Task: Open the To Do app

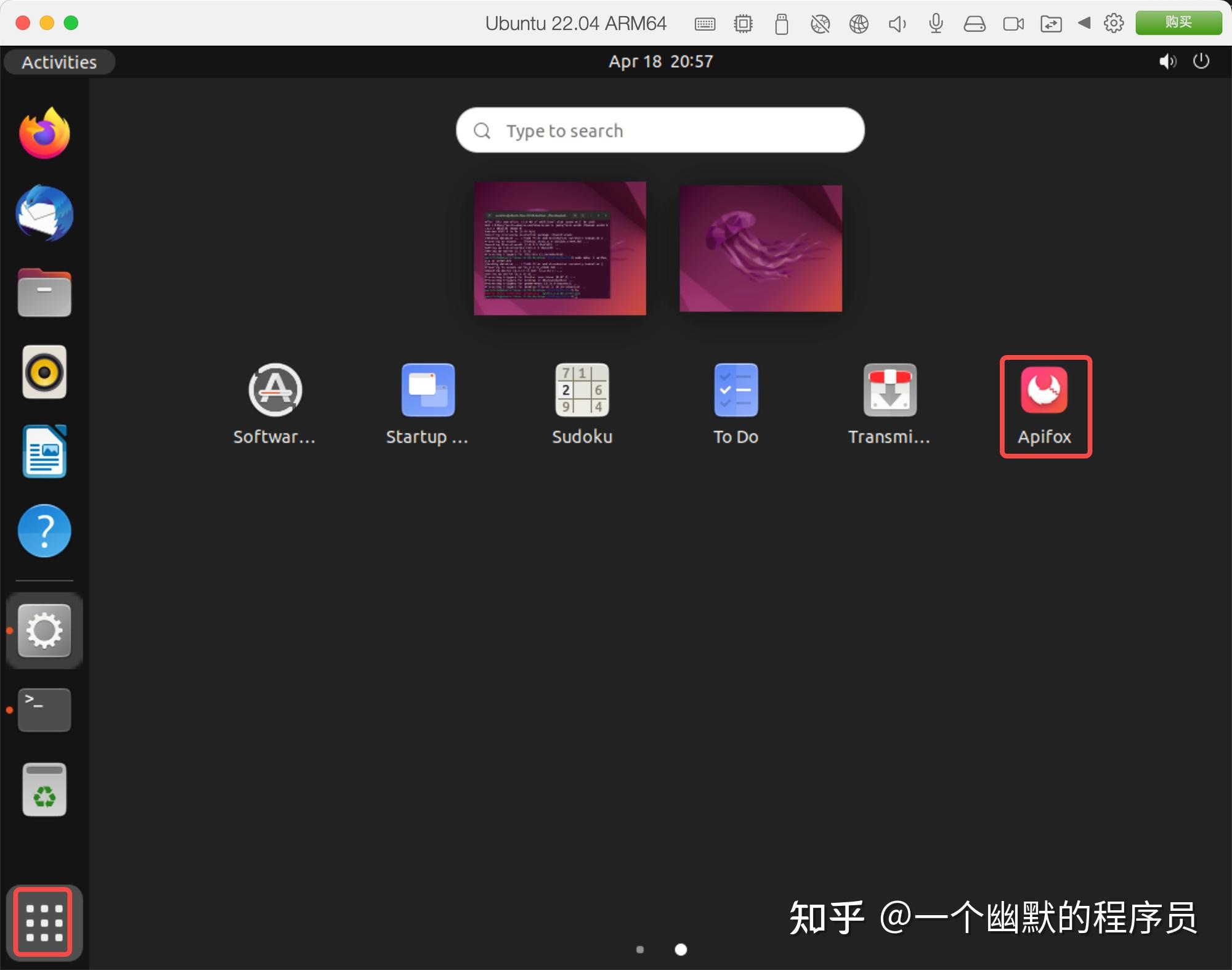Action: point(736,390)
